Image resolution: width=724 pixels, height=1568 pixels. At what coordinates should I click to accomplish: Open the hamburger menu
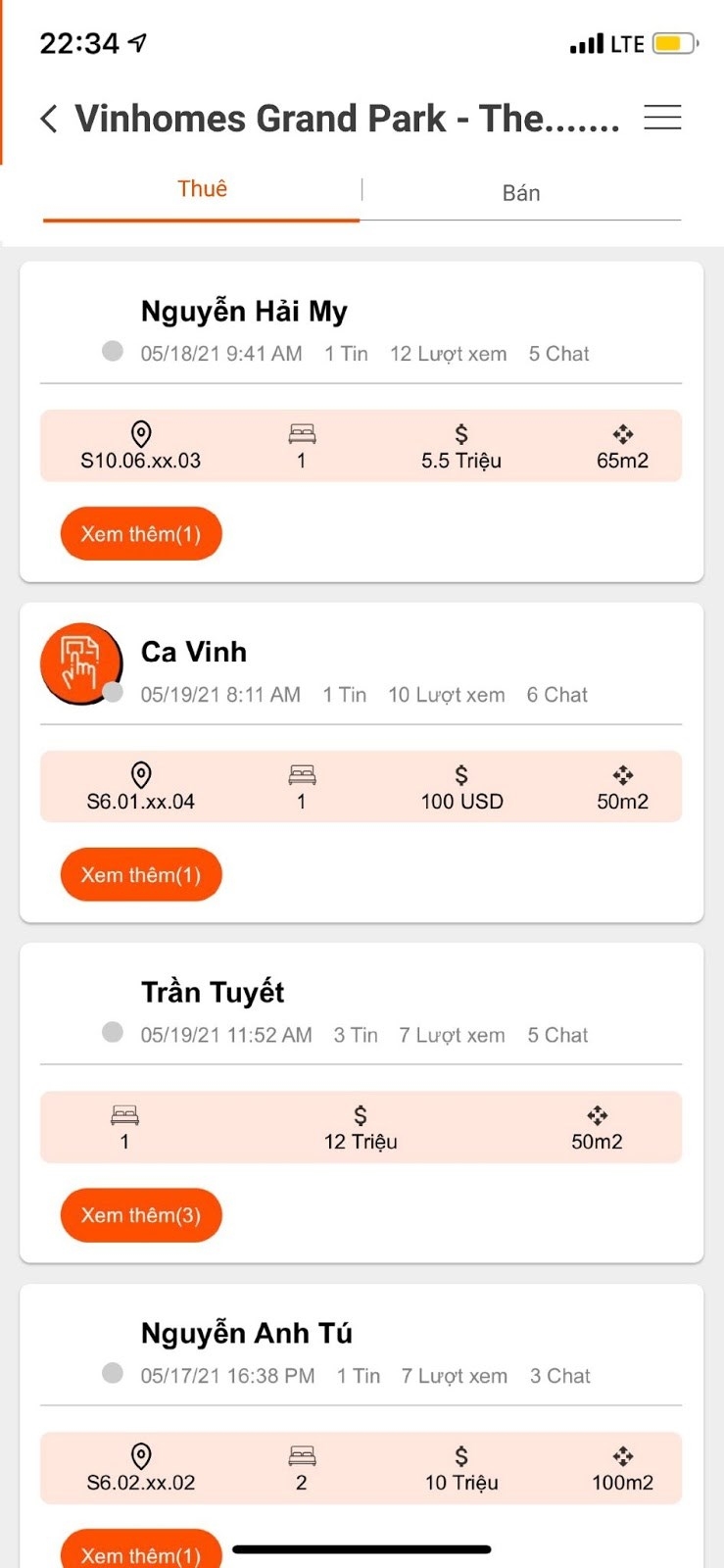(x=662, y=118)
